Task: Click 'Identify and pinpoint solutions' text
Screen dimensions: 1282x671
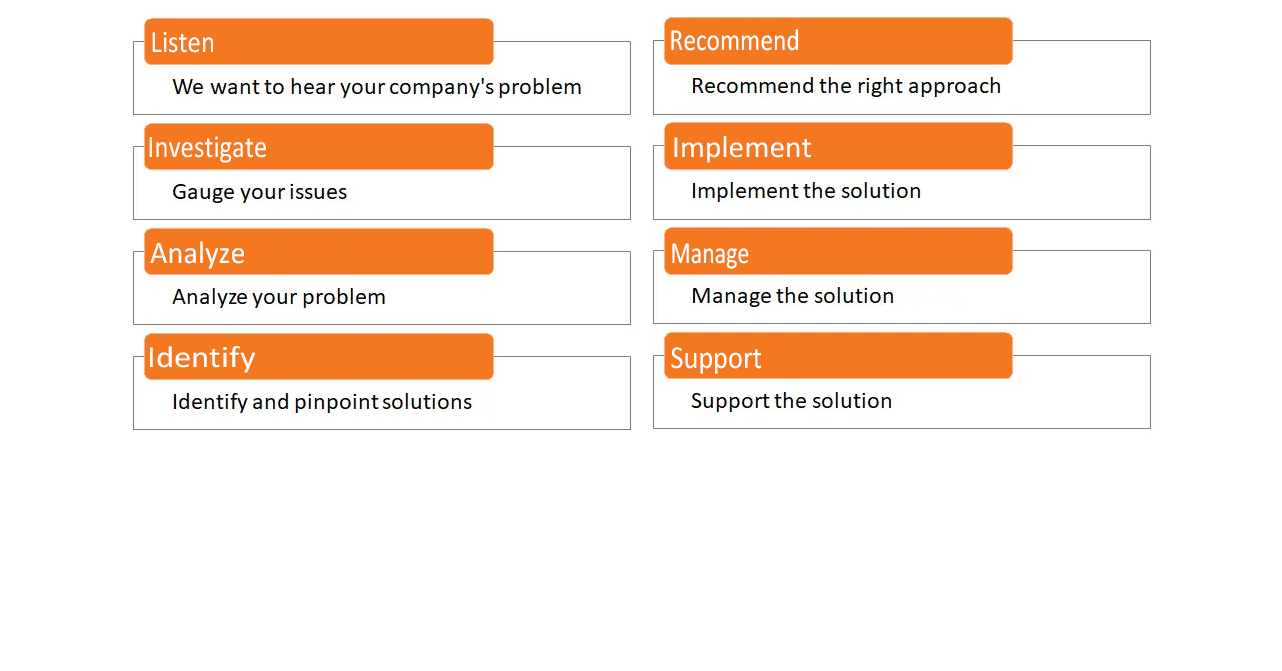Action: click(x=322, y=402)
